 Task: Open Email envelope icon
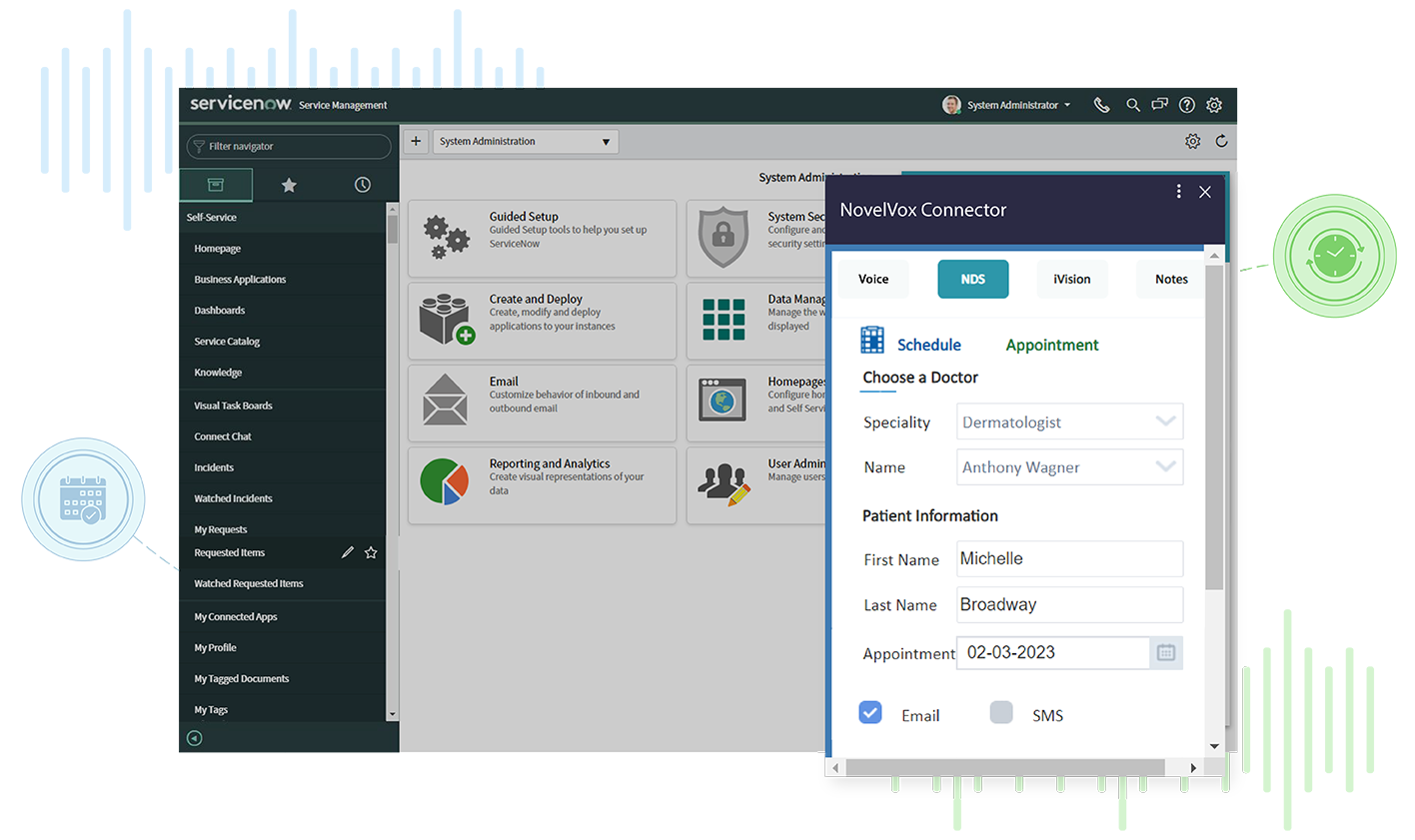click(445, 400)
